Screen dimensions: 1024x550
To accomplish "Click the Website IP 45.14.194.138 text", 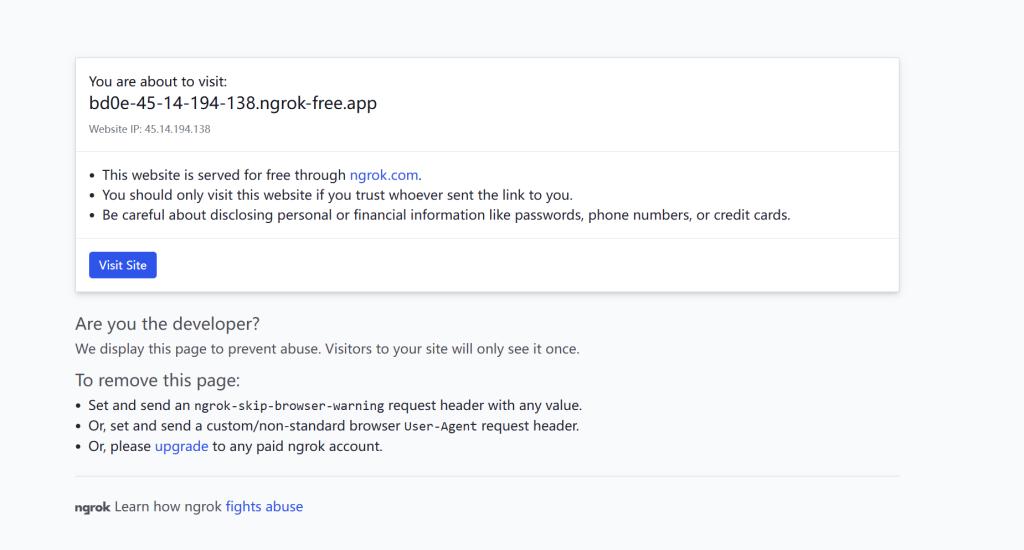I will tap(149, 129).
